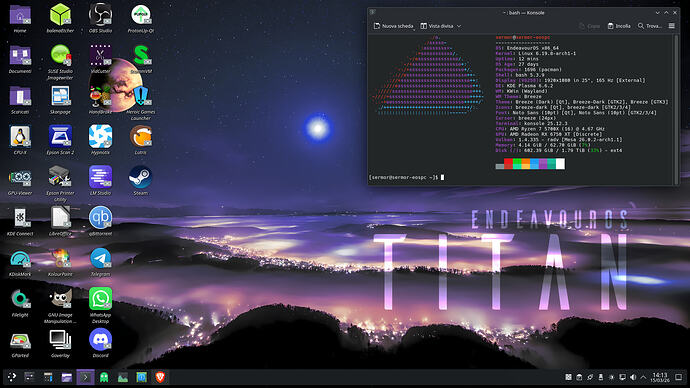Click Nuova scheda in Konsole toolbar

tap(393, 26)
